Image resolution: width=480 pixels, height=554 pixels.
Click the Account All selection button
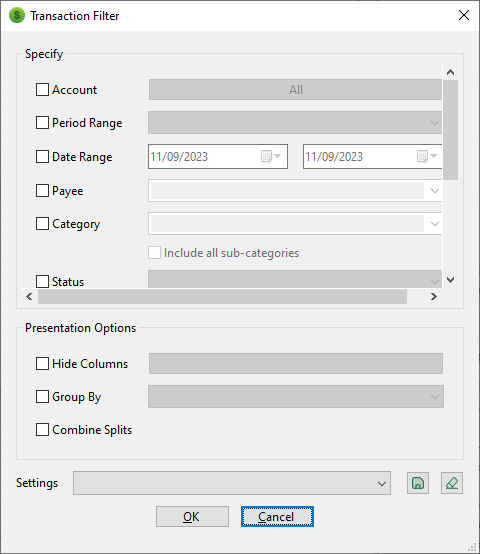[x=295, y=90]
